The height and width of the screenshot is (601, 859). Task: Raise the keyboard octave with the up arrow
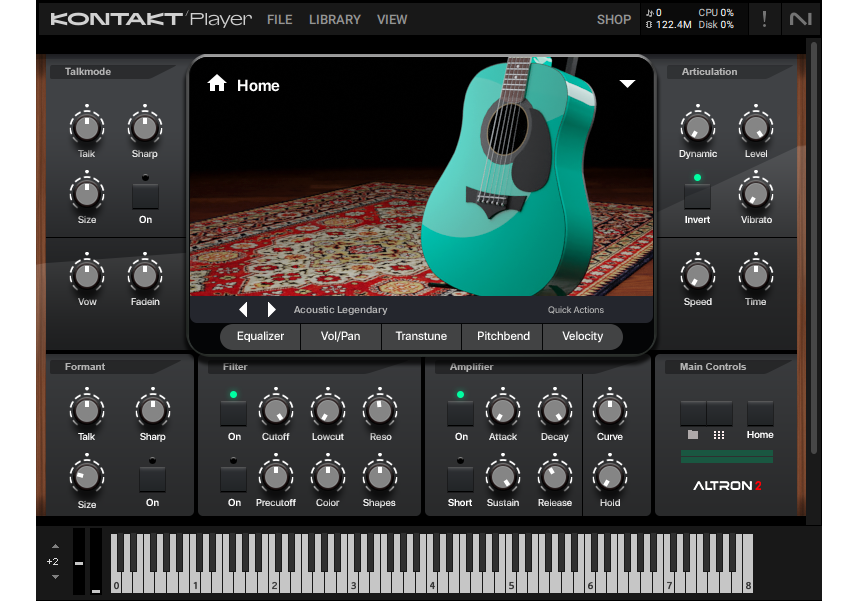55,546
